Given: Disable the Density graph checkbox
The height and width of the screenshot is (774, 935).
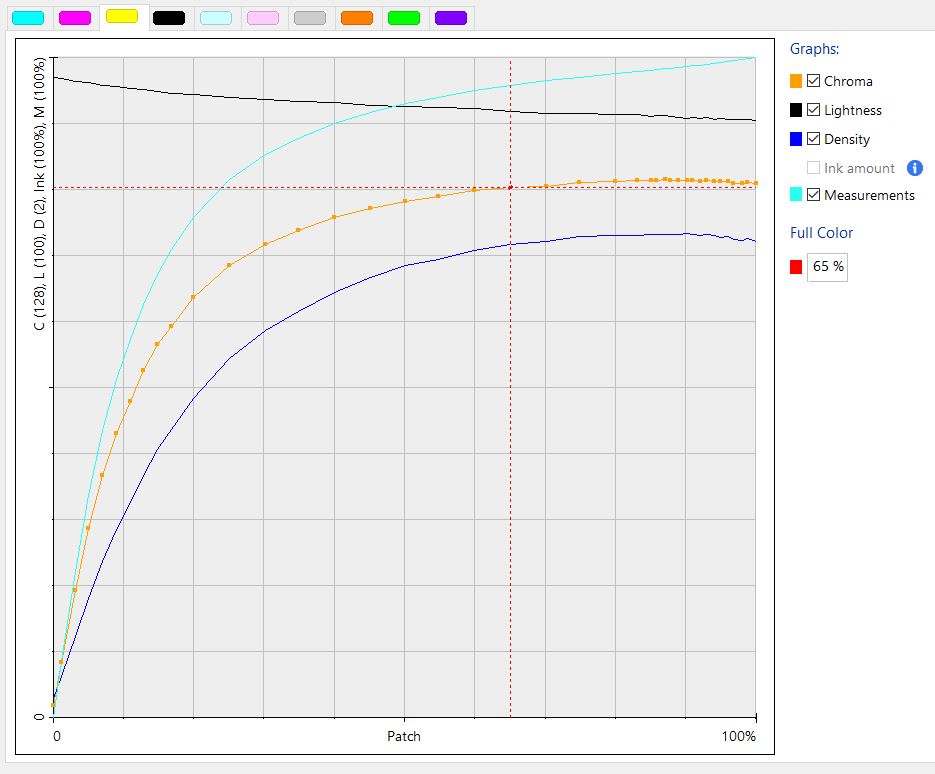Looking at the screenshot, I should [x=813, y=139].
